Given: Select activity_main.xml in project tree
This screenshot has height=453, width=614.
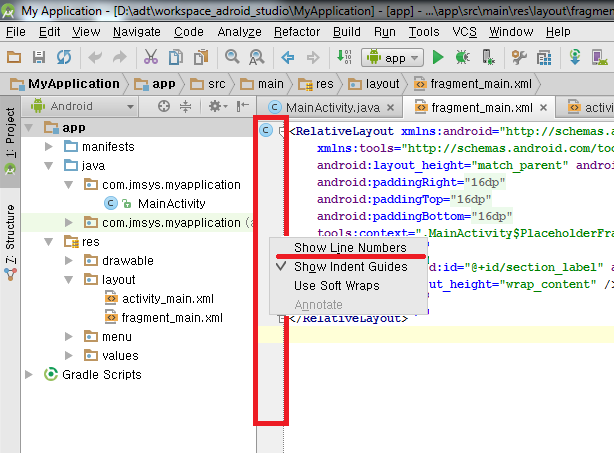Looking at the screenshot, I should tap(168, 299).
